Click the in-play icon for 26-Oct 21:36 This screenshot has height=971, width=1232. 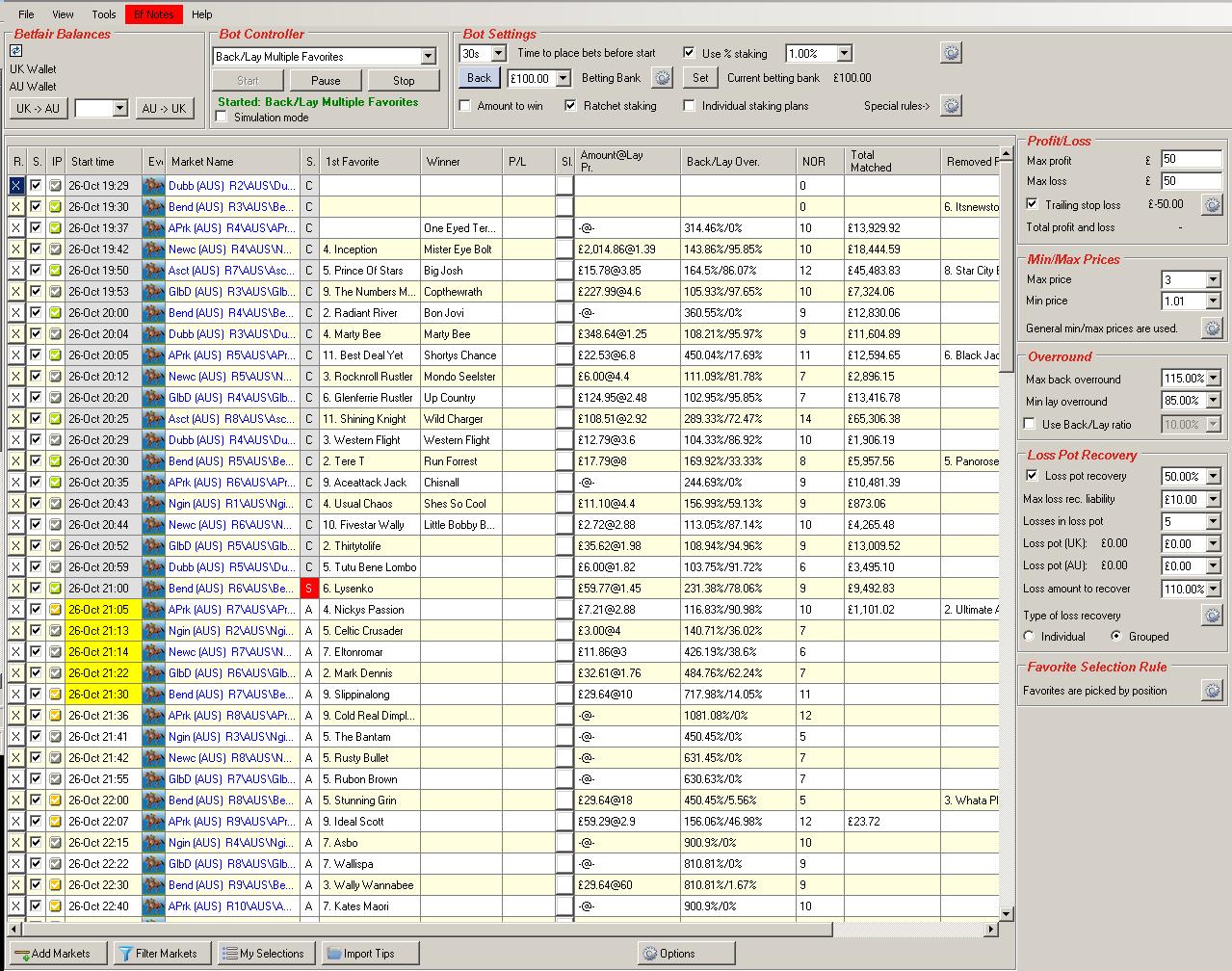[56, 716]
